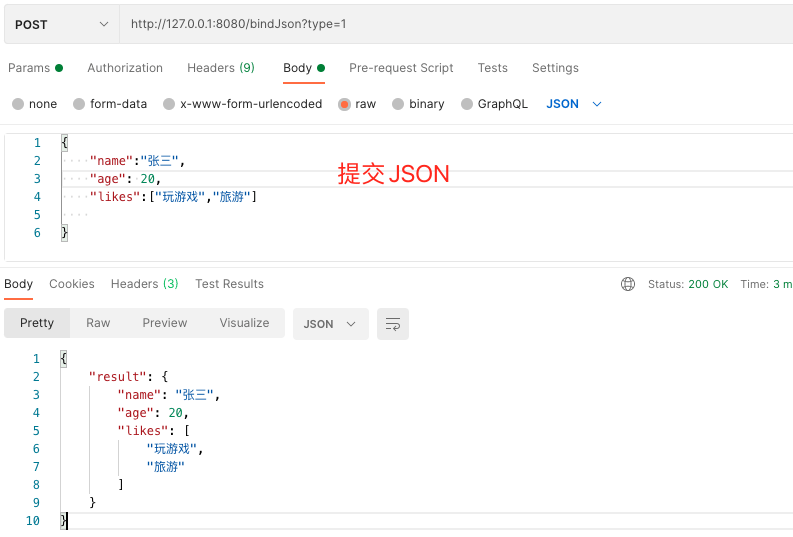Choose x-www-form-urlencoded body type
Viewport: 793px width, 537px height.
170,104
